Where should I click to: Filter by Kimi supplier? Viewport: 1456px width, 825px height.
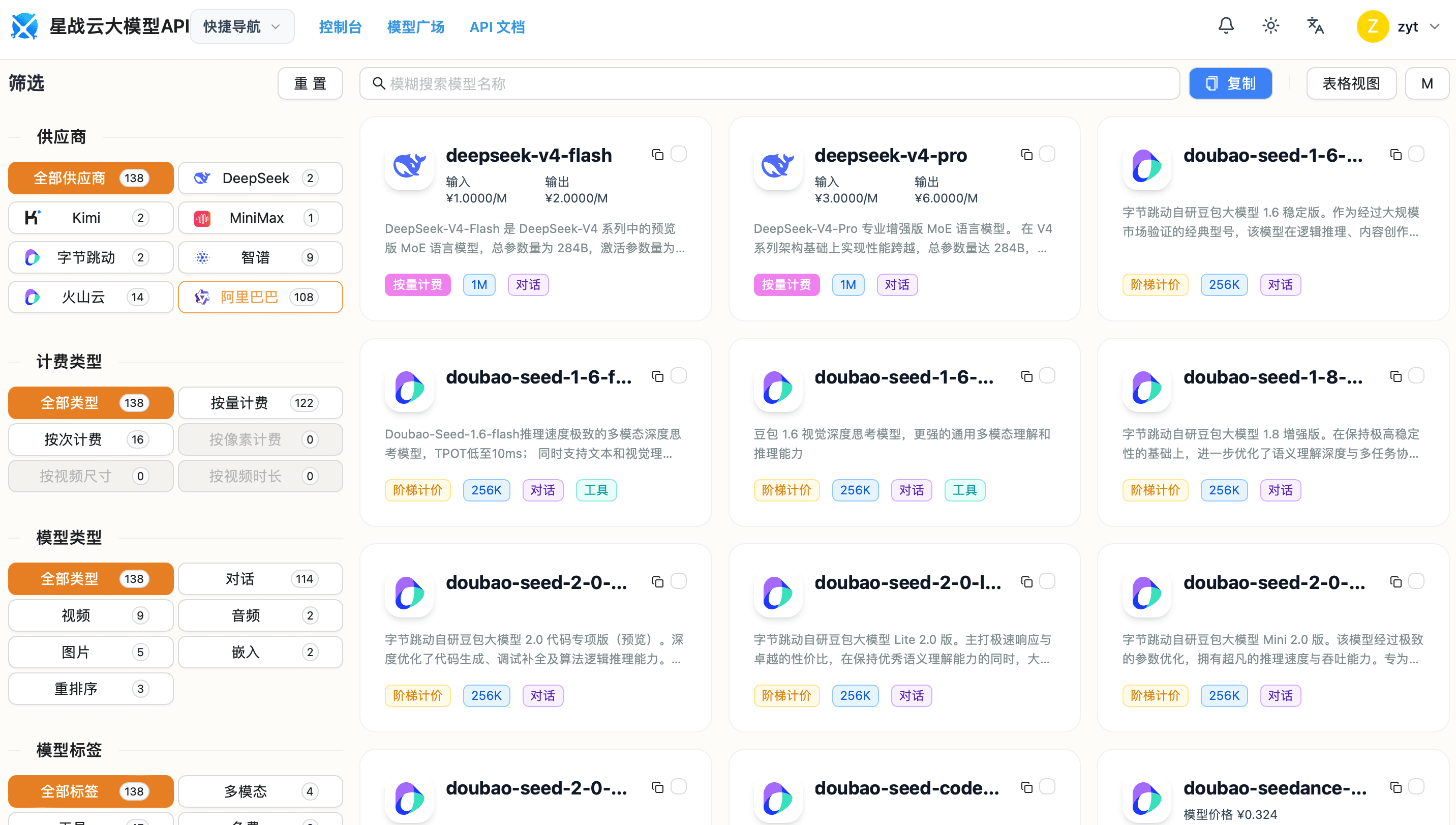coord(90,218)
